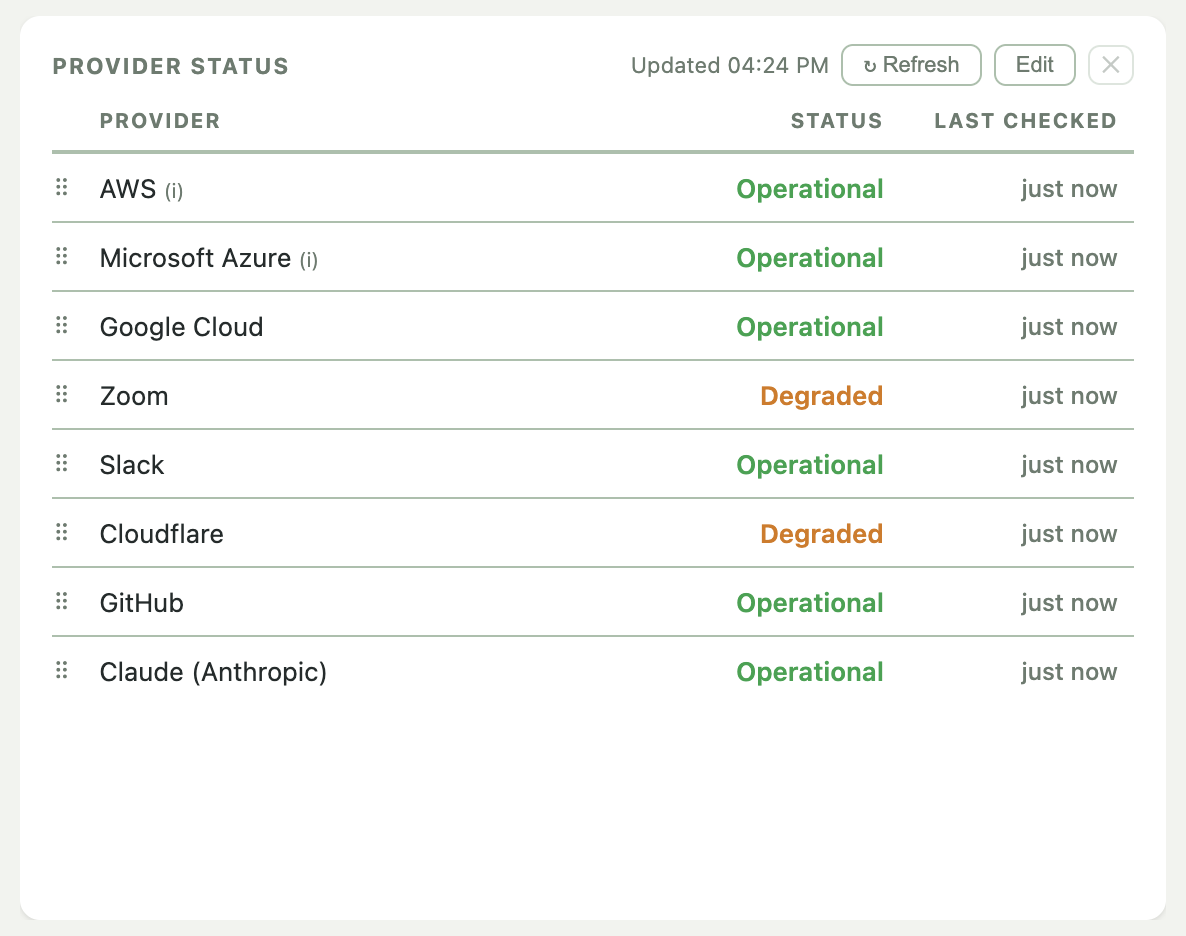Viewport: 1186px width, 936px height.
Task: Click 'just now' in the Google Cloud row
Action: click(x=1069, y=327)
